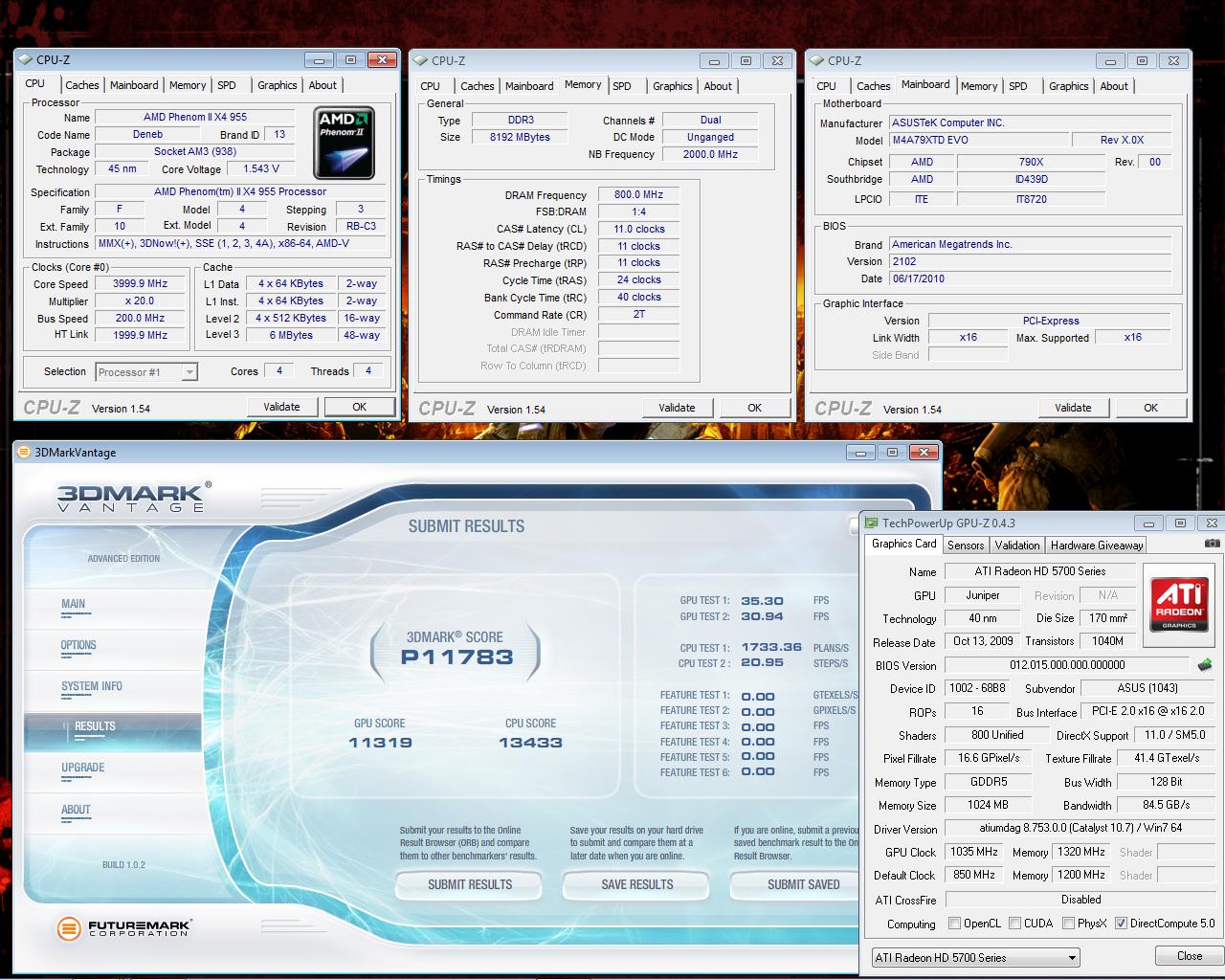Close the 3DMarkVantage window
This screenshot has height=980, width=1225.
(923, 452)
